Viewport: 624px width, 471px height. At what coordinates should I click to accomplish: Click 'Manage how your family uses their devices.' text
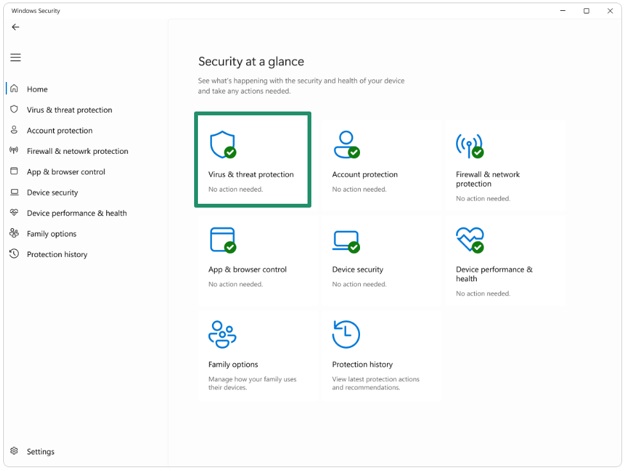click(252, 383)
